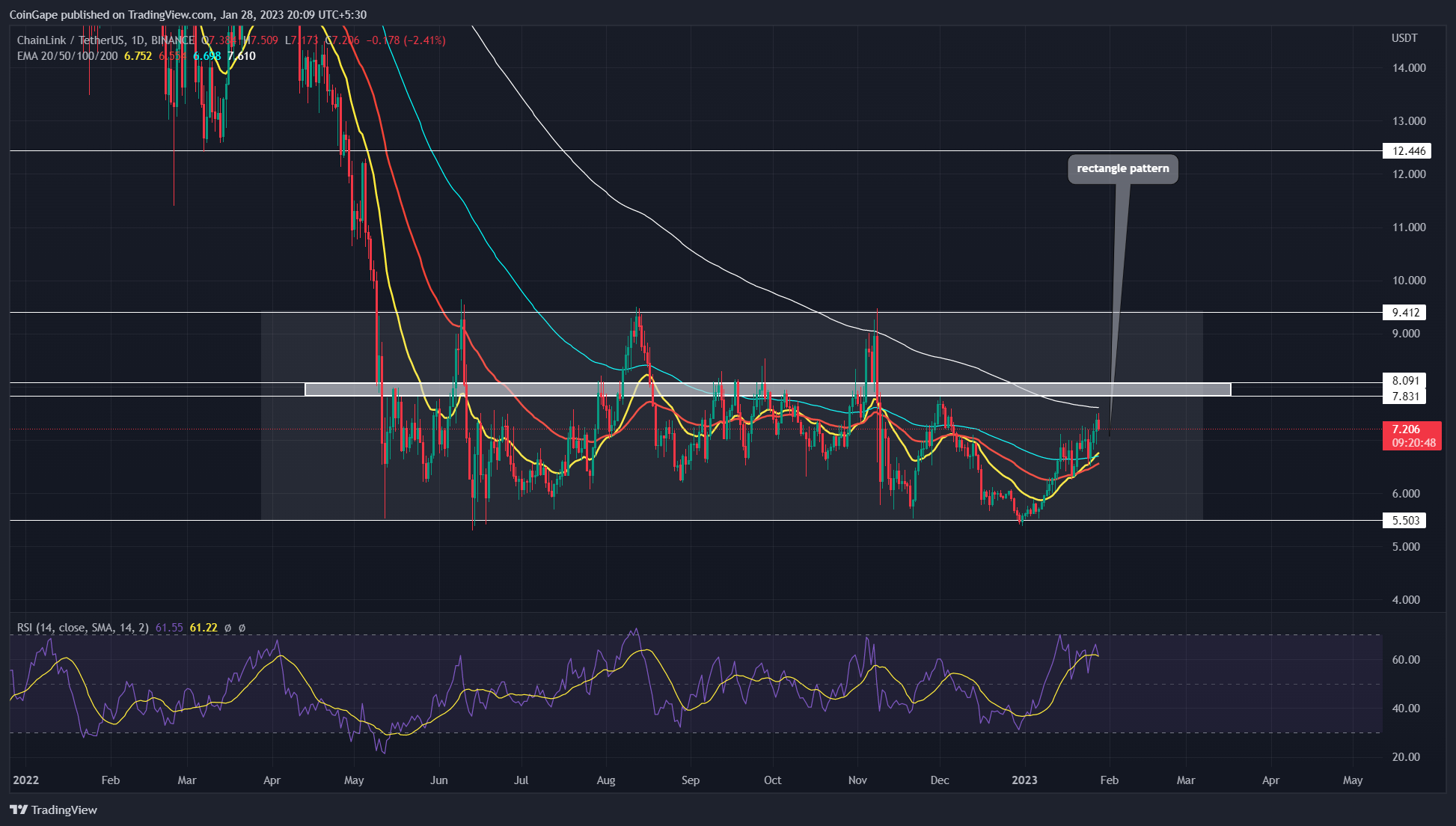The width and height of the screenshot is (1456, 826).
Task: Select the white supply zone bar near 8.091
Action: click(768, 389)
